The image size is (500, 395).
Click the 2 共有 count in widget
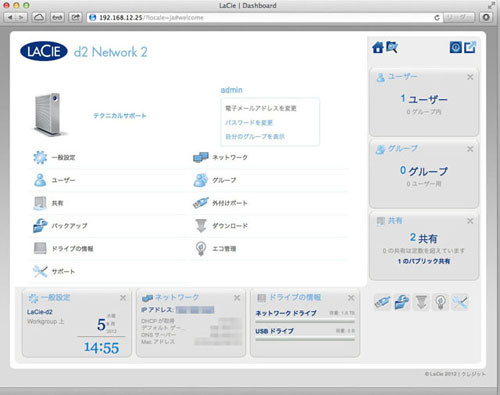424,238
